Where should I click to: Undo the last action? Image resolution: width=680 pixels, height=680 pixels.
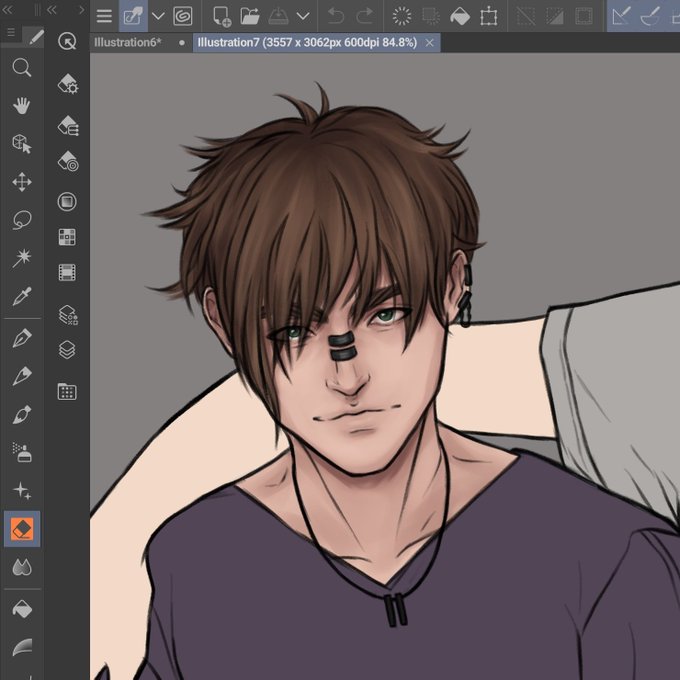click(x=336, y=16)
